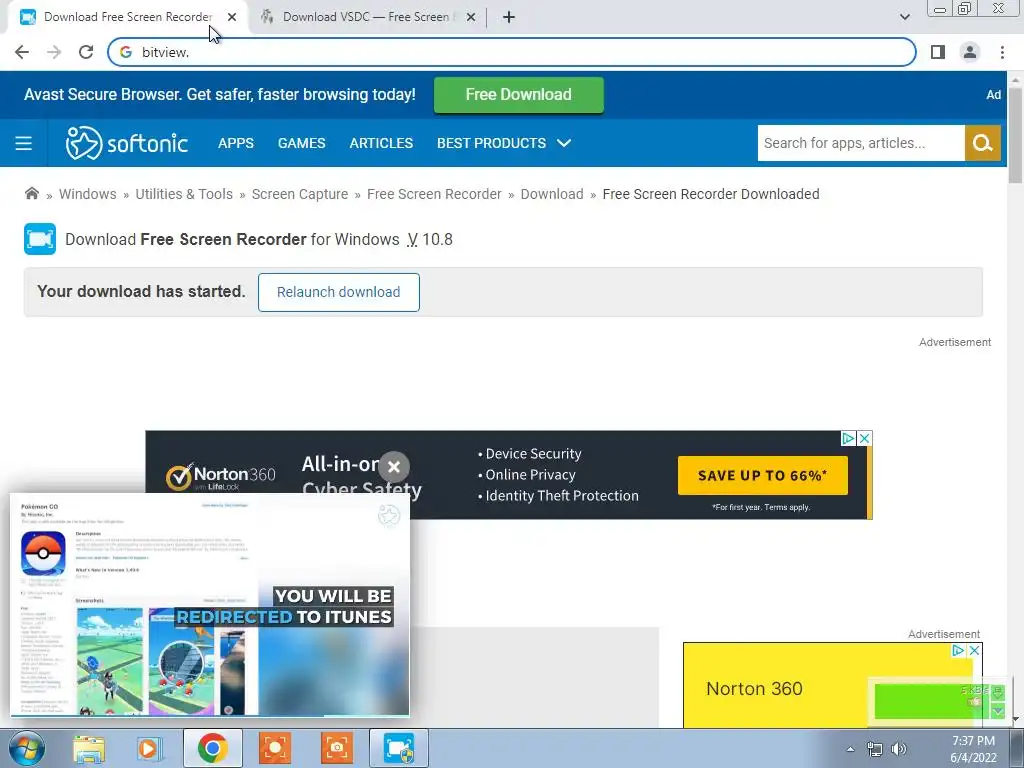Image resolution: width=1024 pixels, height=768 pixels.
Task: Open the GAMES menu item
Action: (x=301, y=143)
